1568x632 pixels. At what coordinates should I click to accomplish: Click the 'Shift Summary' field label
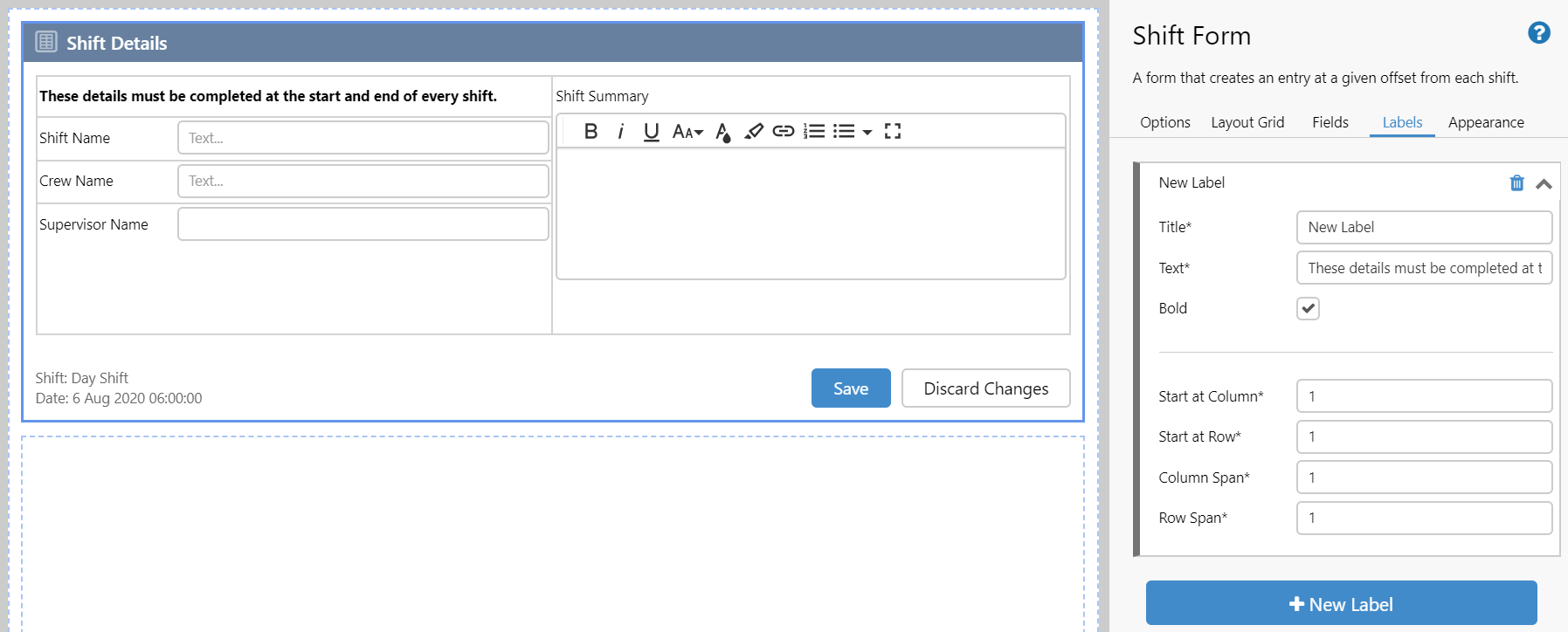click(x=602, y=96)
